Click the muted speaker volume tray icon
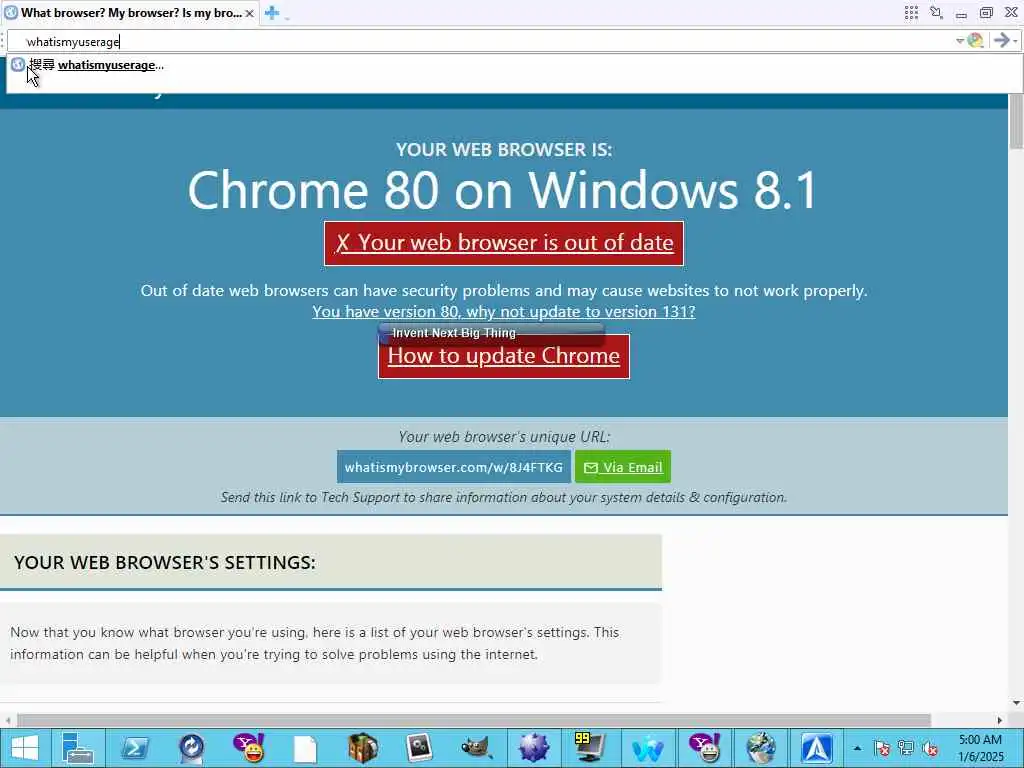The image size is (1024, 768). tap(930, 748)
